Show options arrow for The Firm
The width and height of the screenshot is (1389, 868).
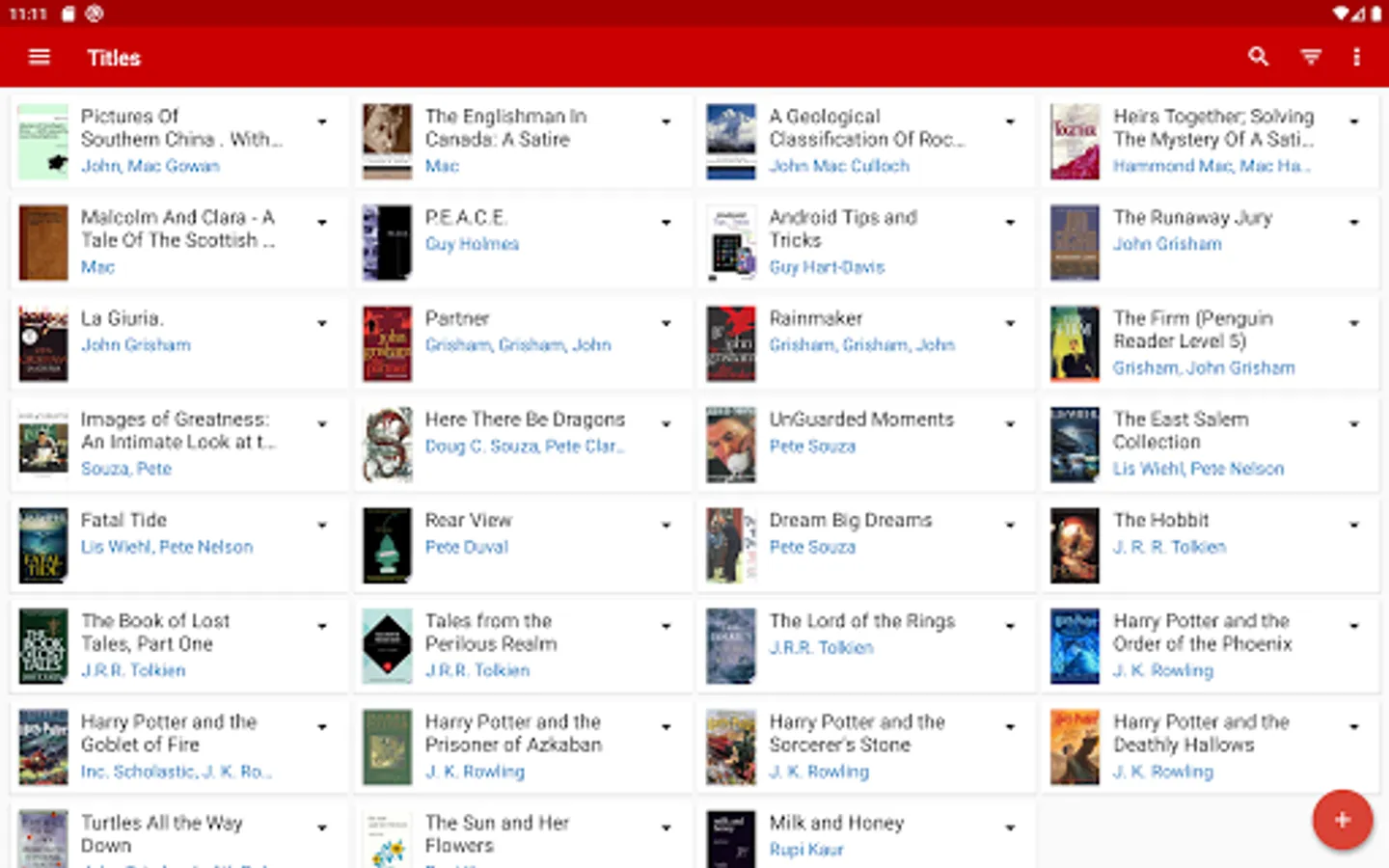pyautogui.click(x=1354, y=323)
